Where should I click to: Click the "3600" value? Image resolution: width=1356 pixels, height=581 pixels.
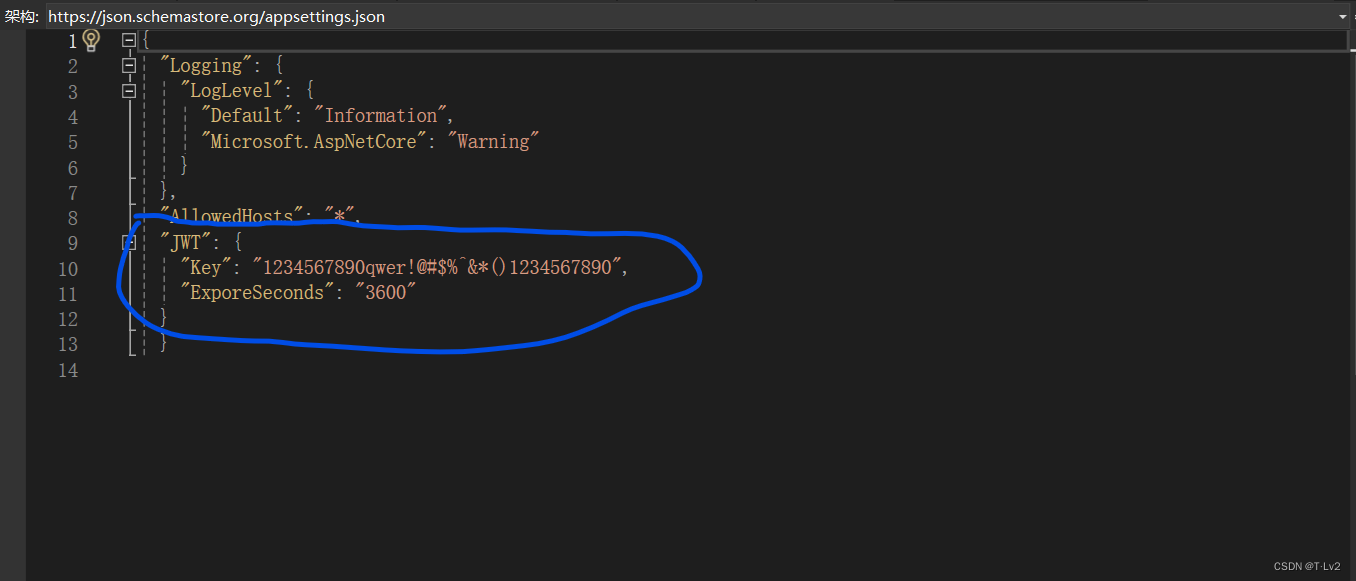click(386, 293)
